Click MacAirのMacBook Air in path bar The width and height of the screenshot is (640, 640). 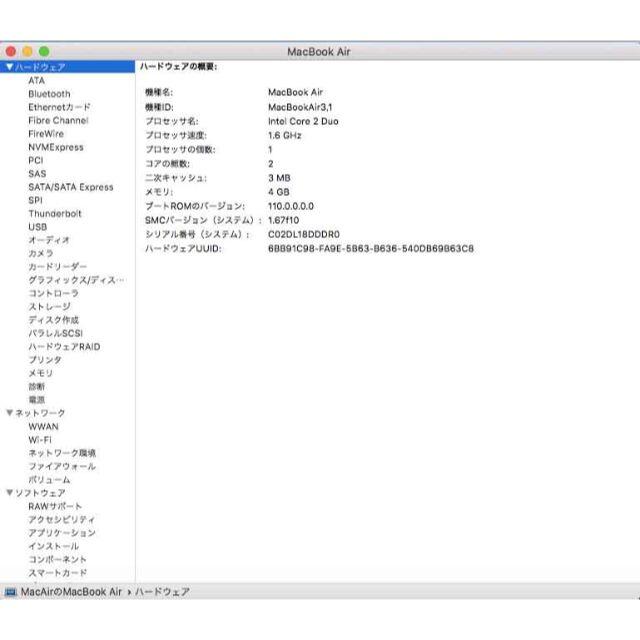point(71,591)
